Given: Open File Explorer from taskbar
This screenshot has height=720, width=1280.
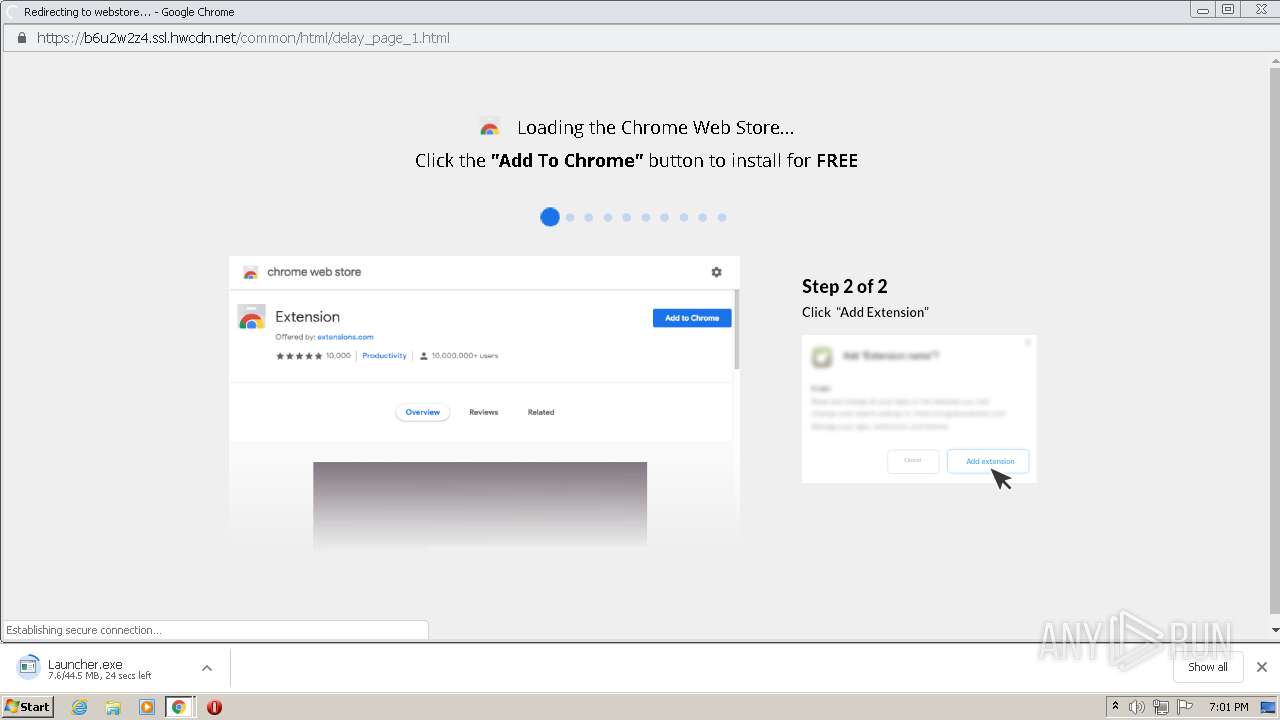Looking at the screenshot, I should [113, 707].
